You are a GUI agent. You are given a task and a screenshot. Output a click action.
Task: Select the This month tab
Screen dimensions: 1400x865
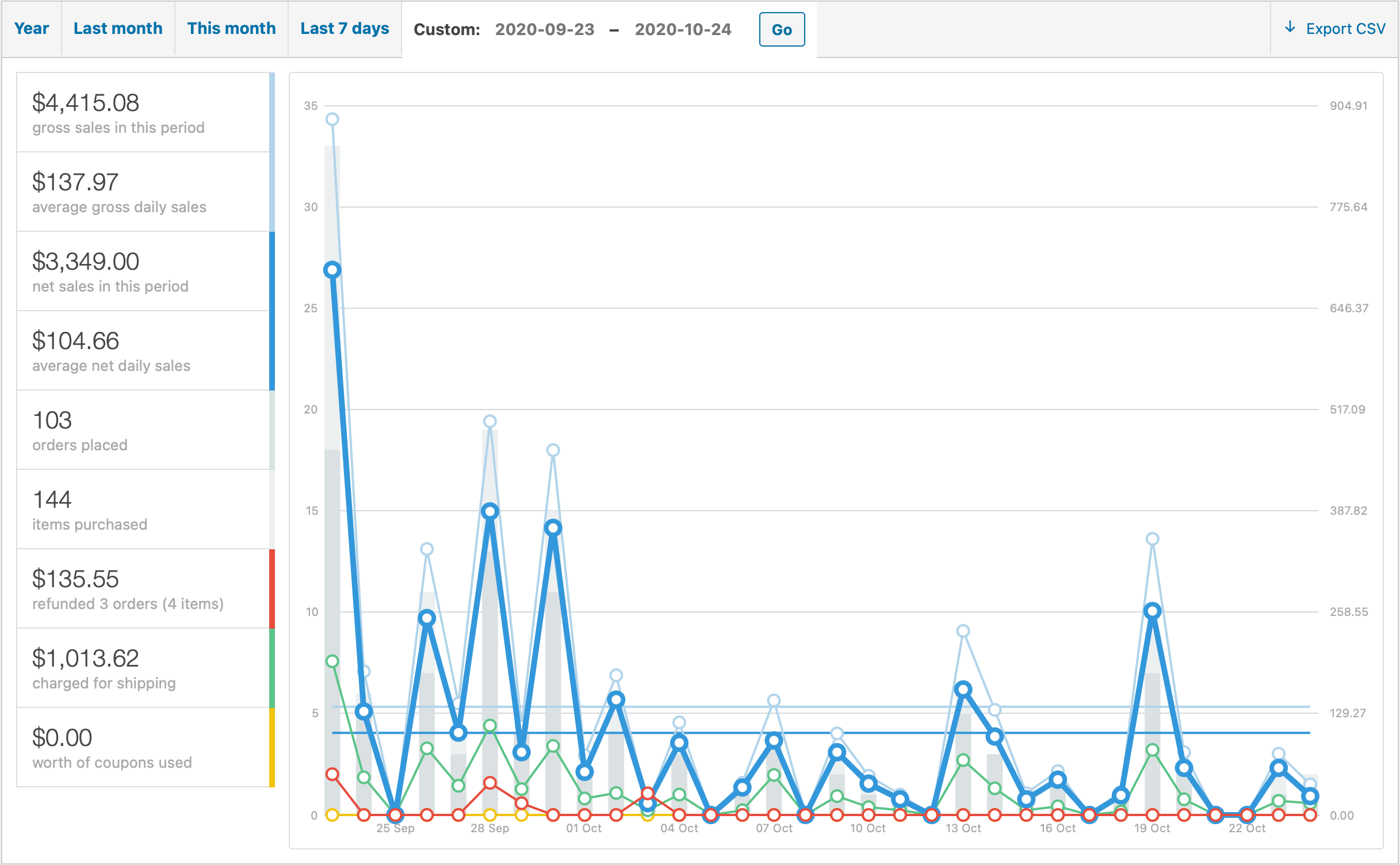(x=231, y=28)
